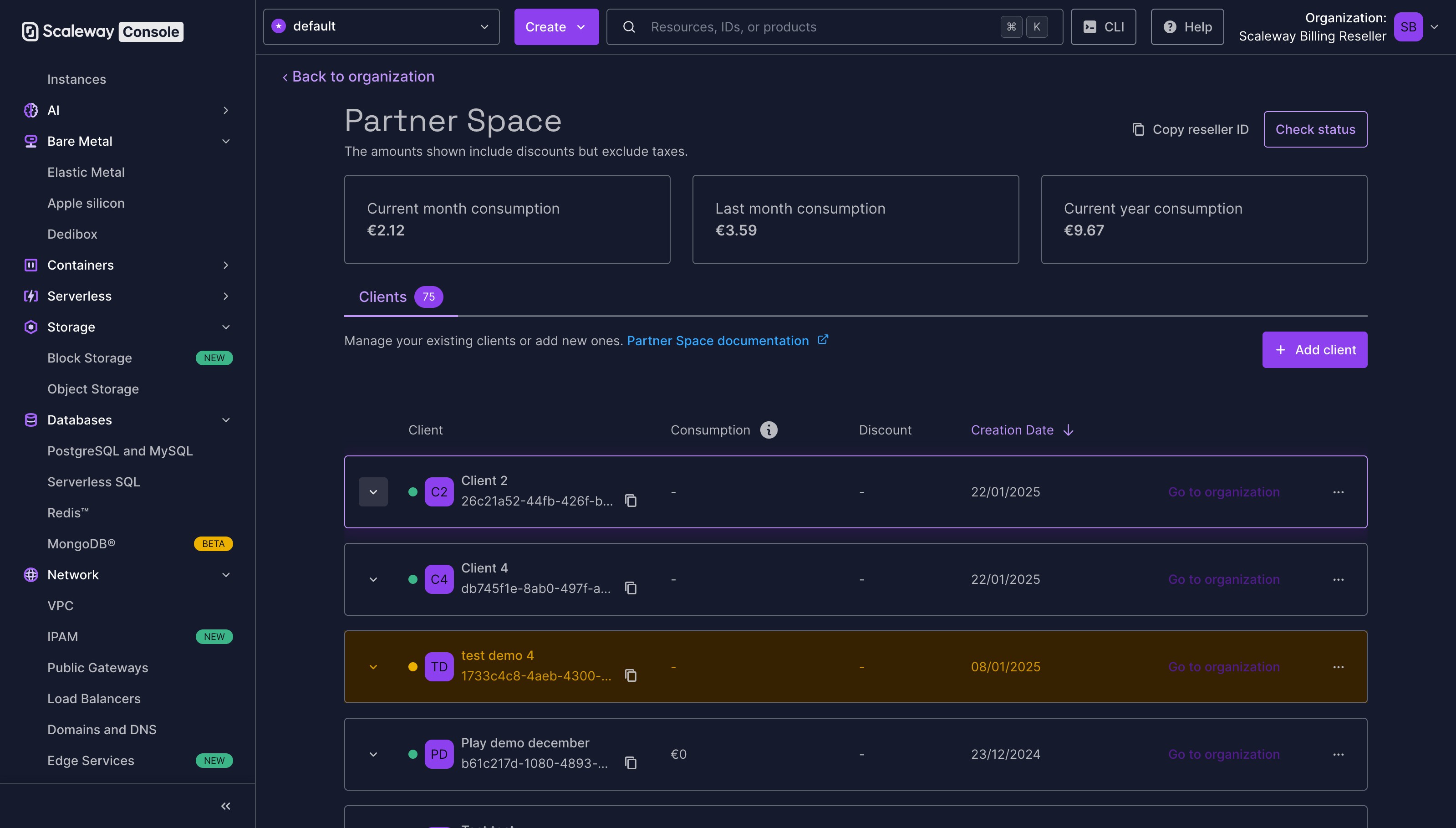Go to organization for Client 2
The image size is (1456, 828).
pyautogui.click(x=1223, y=492)
